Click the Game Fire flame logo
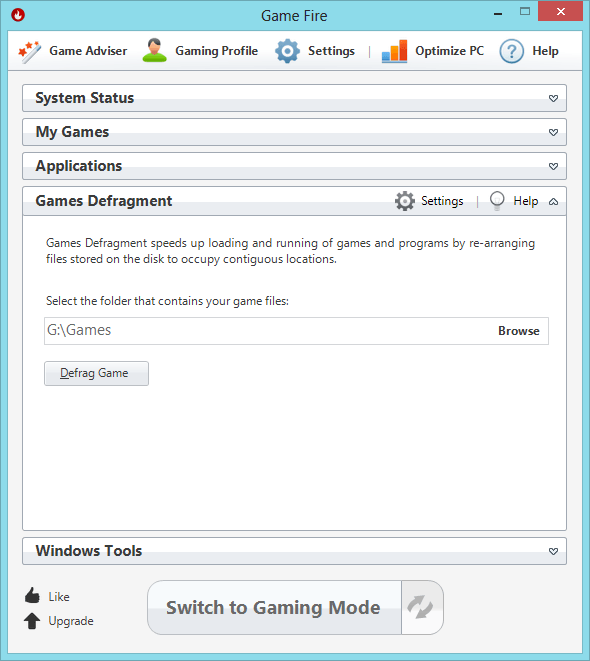This screenshot has width=590, height=661. 18,15
